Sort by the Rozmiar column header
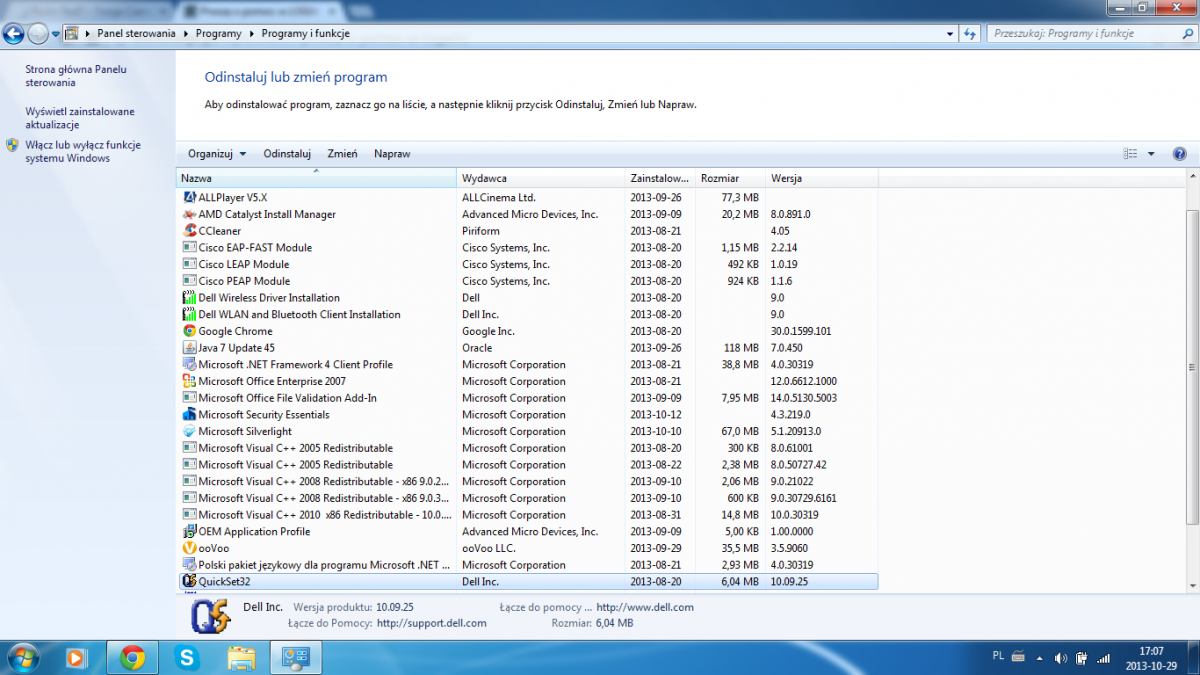1200x675 pixels. [x=731, y=178]
